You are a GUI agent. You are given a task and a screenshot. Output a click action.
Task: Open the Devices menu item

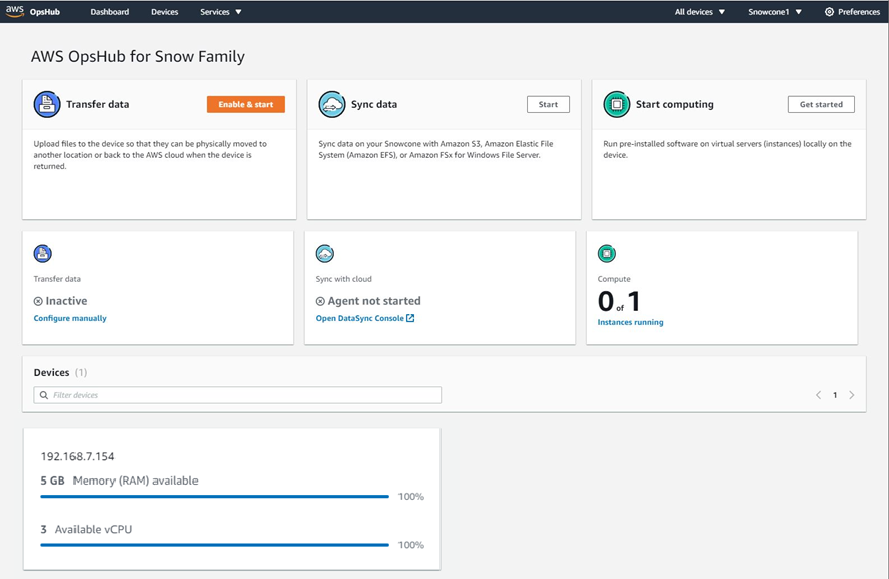[x=164, y=12]
